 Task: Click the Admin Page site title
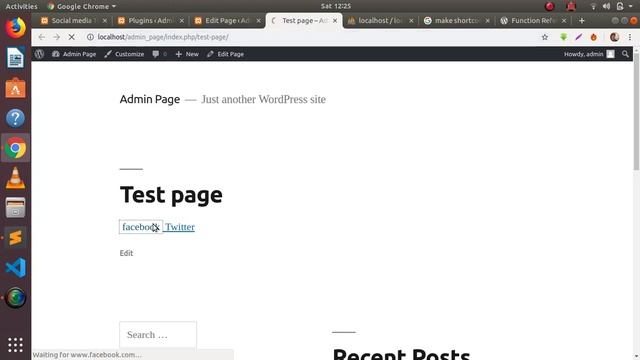tap(150, 99)
